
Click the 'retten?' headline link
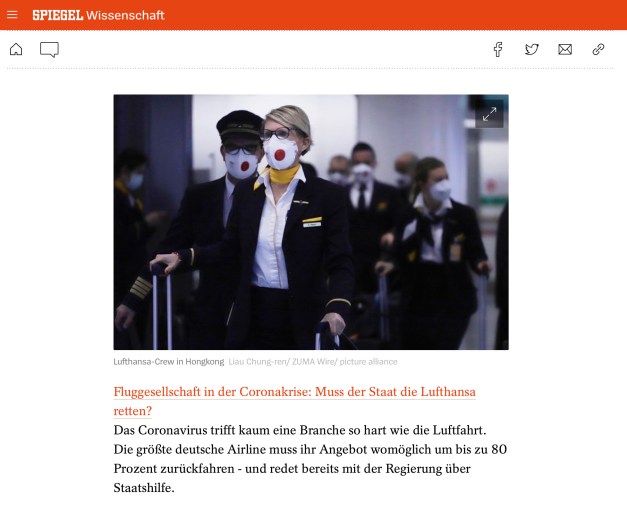click(x=133, y=411)
